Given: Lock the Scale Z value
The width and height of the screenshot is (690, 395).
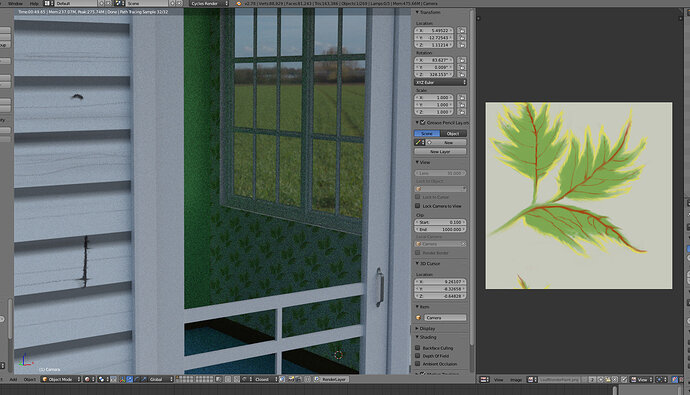Looking at the screenshot, I should [x=462, y=112].
